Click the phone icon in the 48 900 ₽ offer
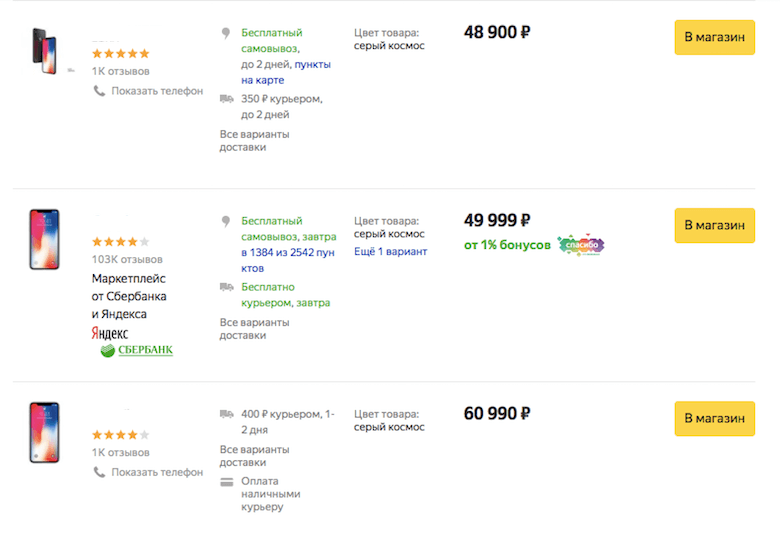The height and width of the screenshot is (536, 780). [x=99, y=91]
